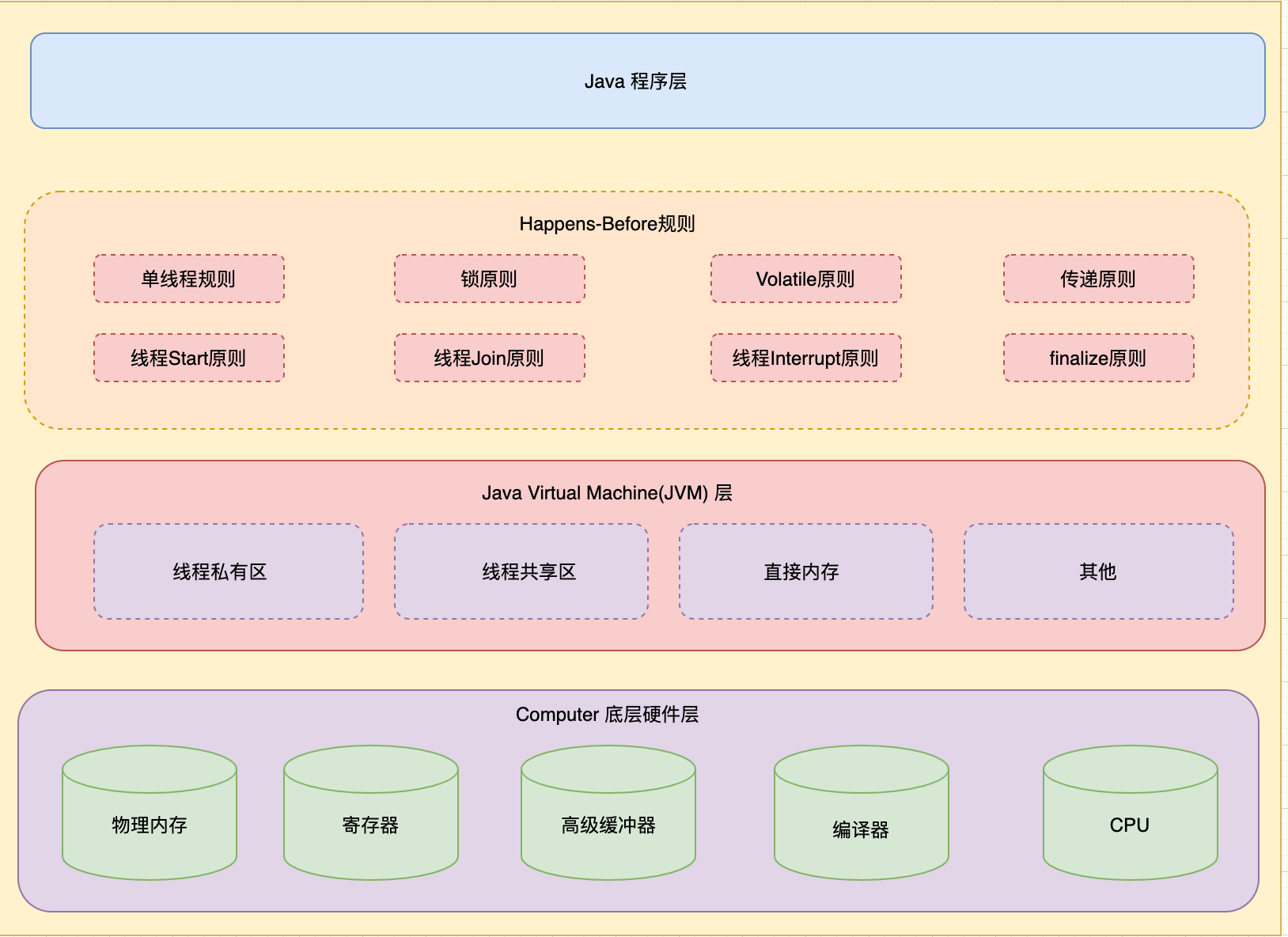1288x937 pixels.
Task: Select the 单线程规则 box
Action: pyautogui.click(x=189, y=279)
